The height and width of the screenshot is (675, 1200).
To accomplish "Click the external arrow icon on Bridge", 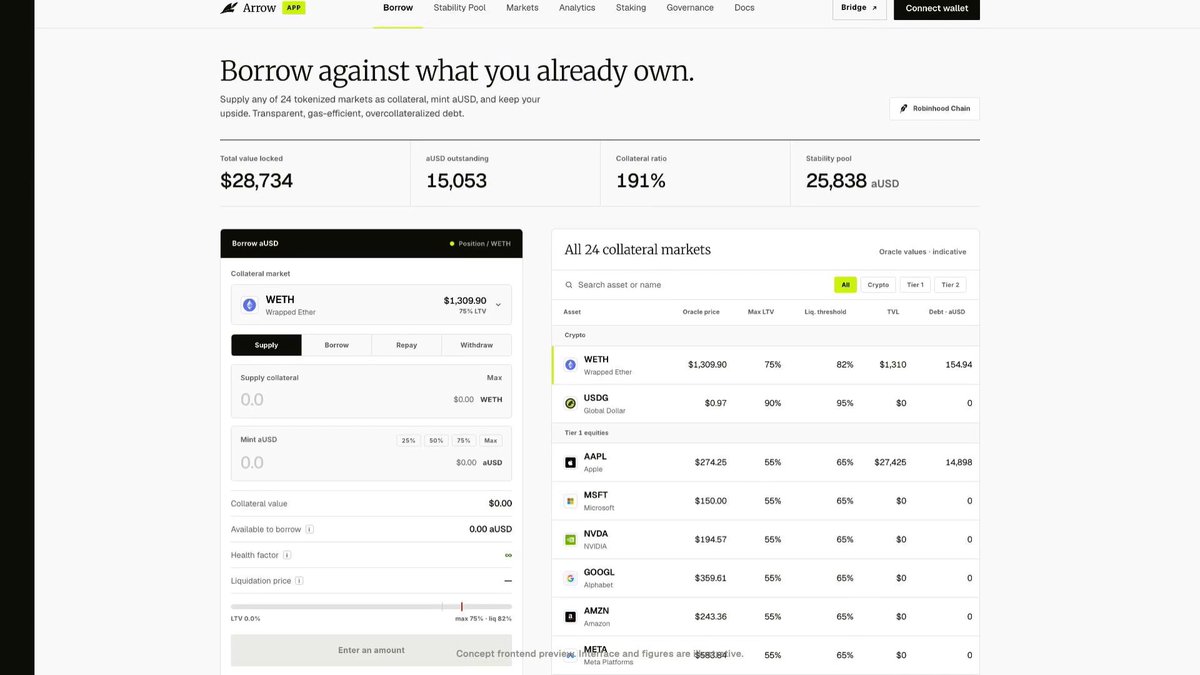I will pos(874,8).
